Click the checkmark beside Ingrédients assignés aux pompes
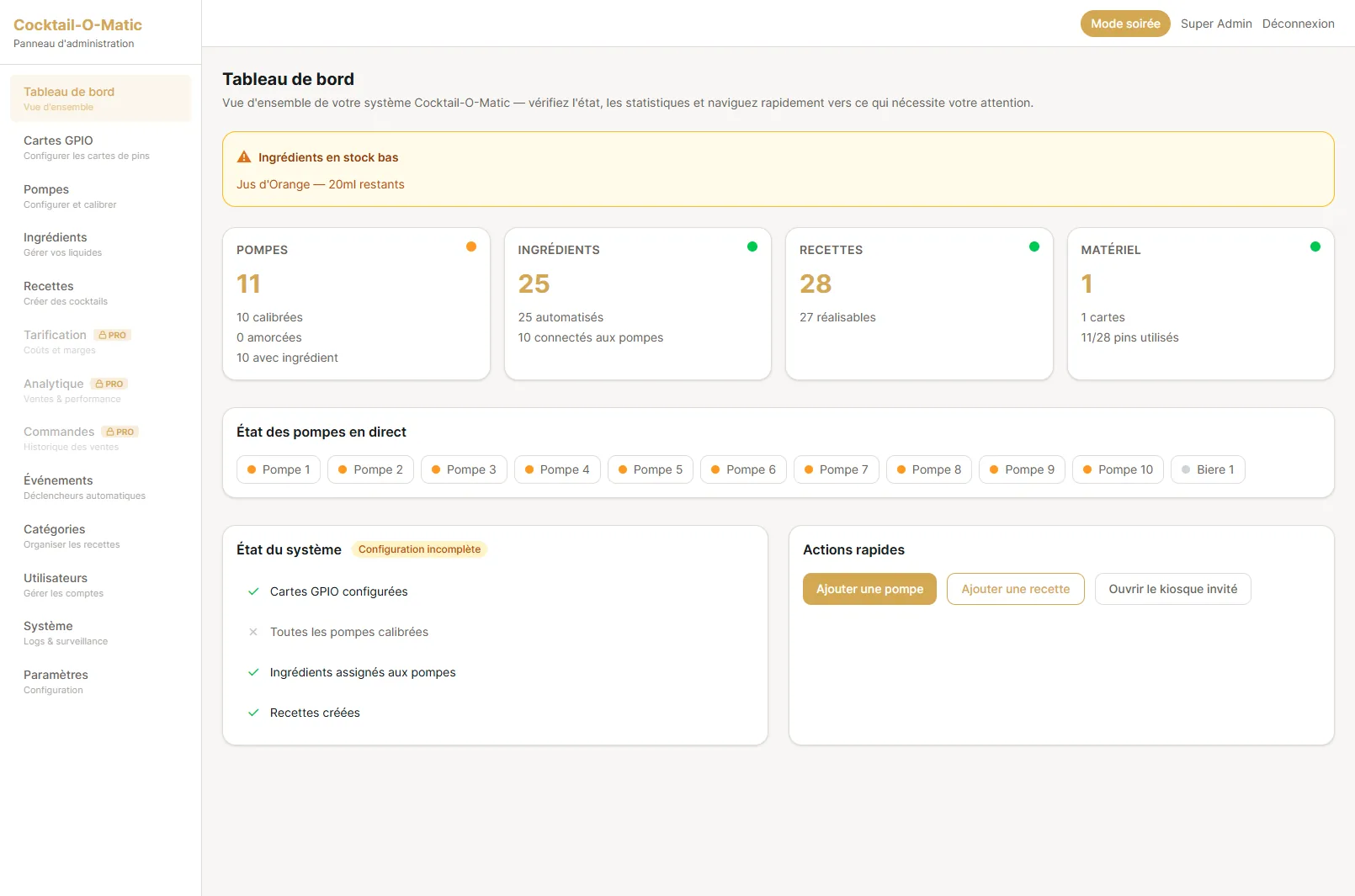Viewport: 1355px width, 896px height. pos(253,672)
